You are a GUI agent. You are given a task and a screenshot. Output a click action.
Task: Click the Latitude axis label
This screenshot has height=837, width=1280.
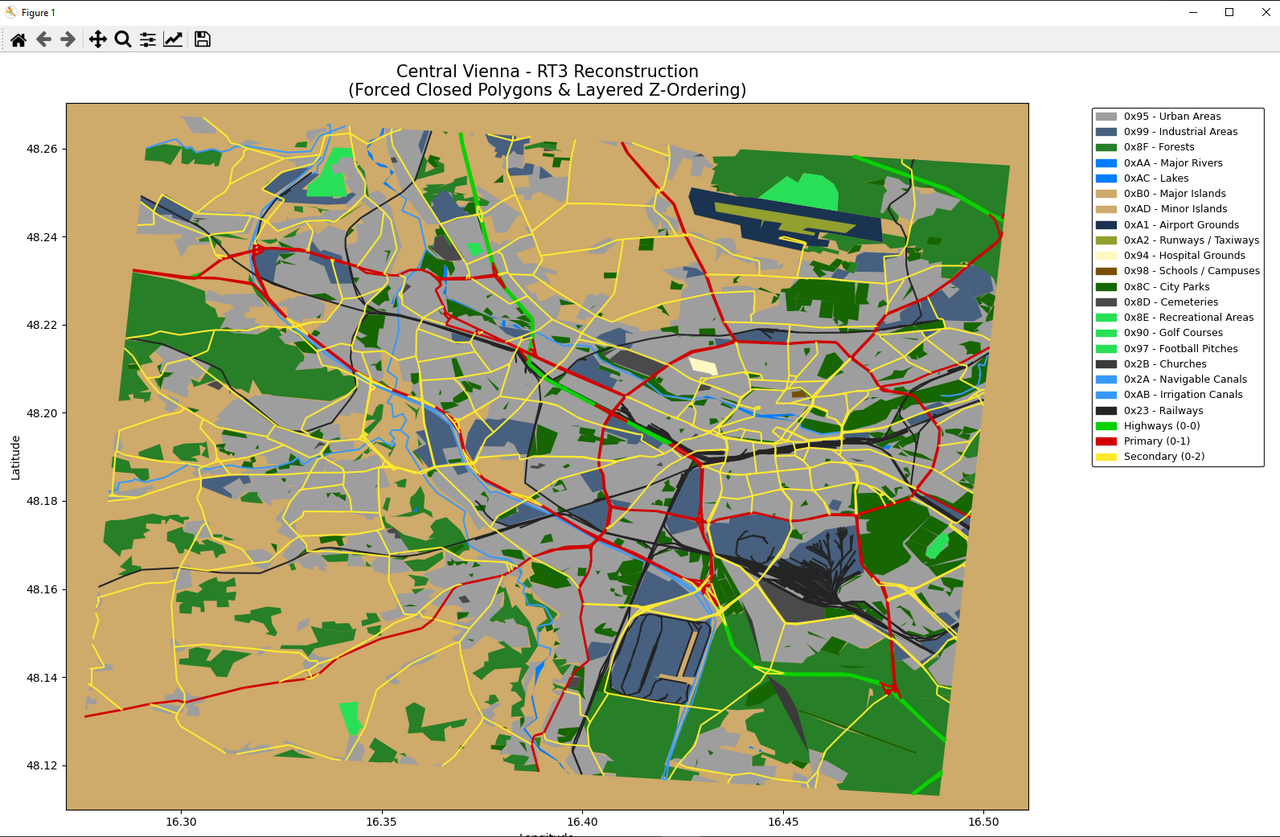pos(16,457)
